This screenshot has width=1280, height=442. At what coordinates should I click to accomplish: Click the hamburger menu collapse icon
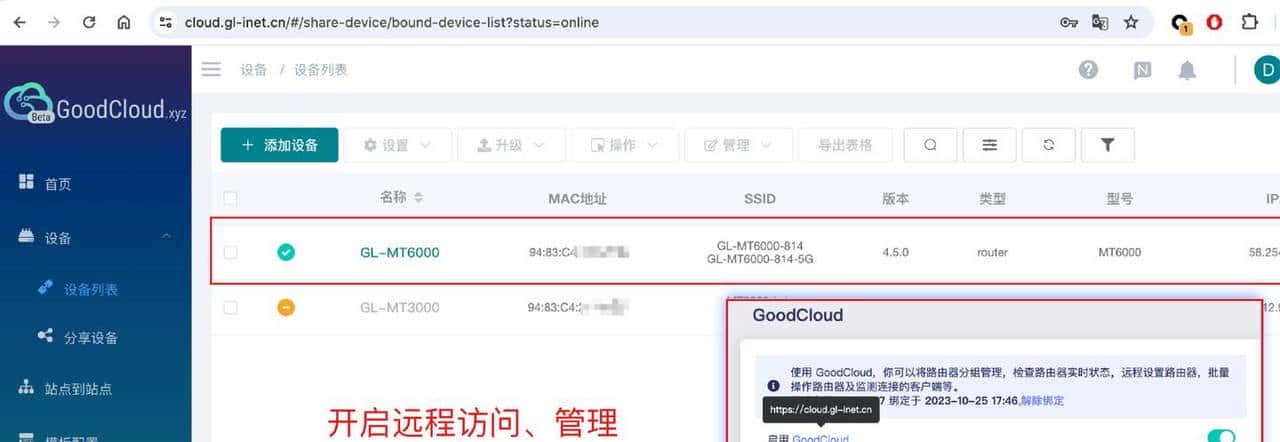click(x=211, y=69)
